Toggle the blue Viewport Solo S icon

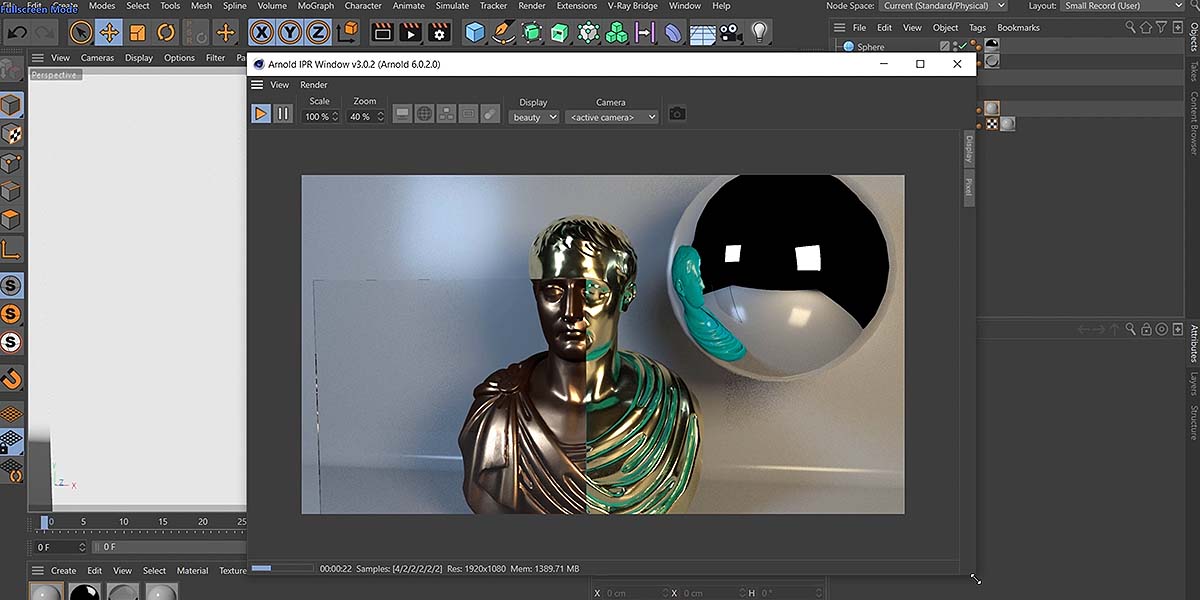click(11, 285)
